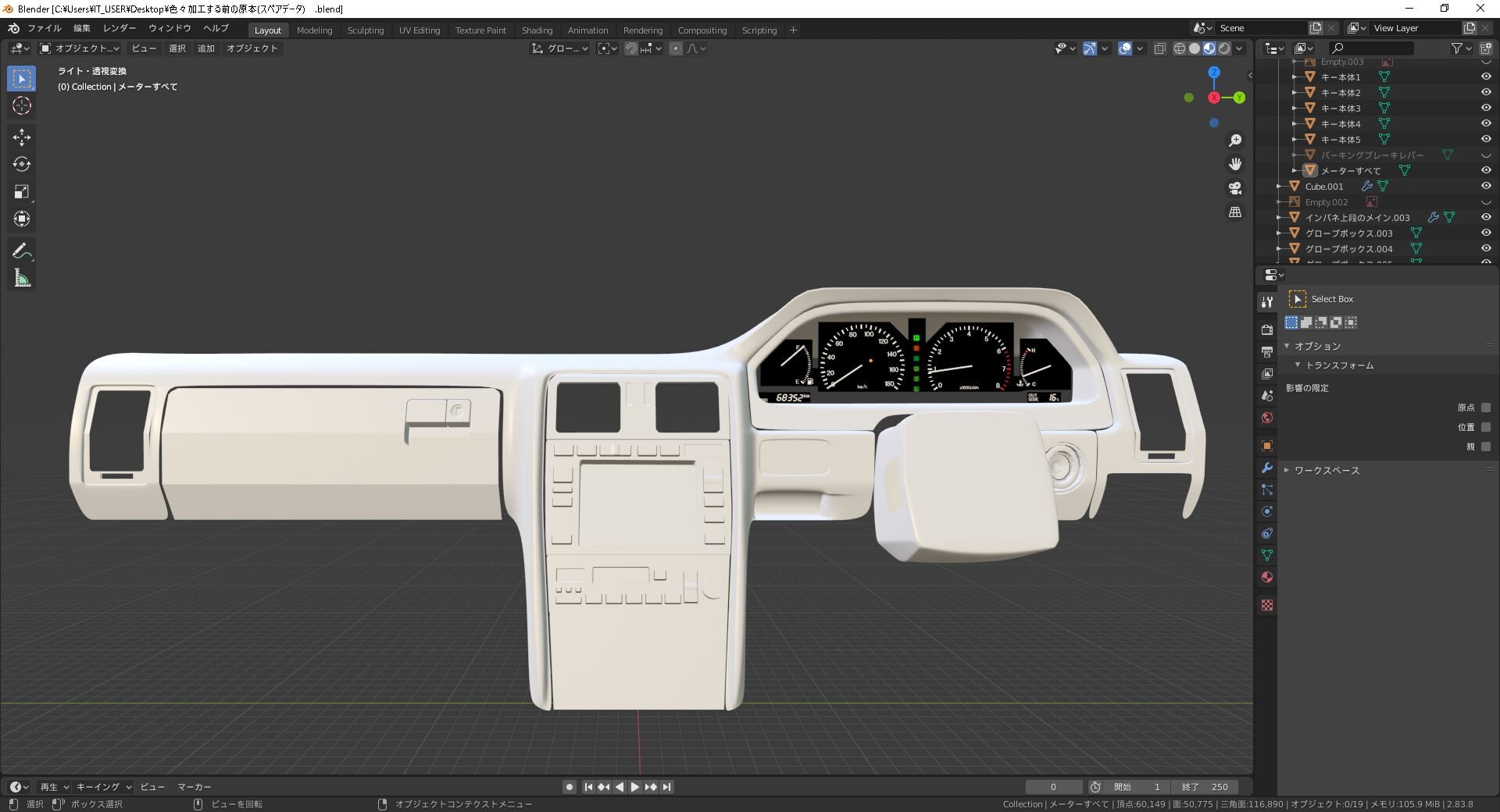Click the camera view icon in viewport
The height and width of the screenshot is (812, 1500).
[1234, 187]
